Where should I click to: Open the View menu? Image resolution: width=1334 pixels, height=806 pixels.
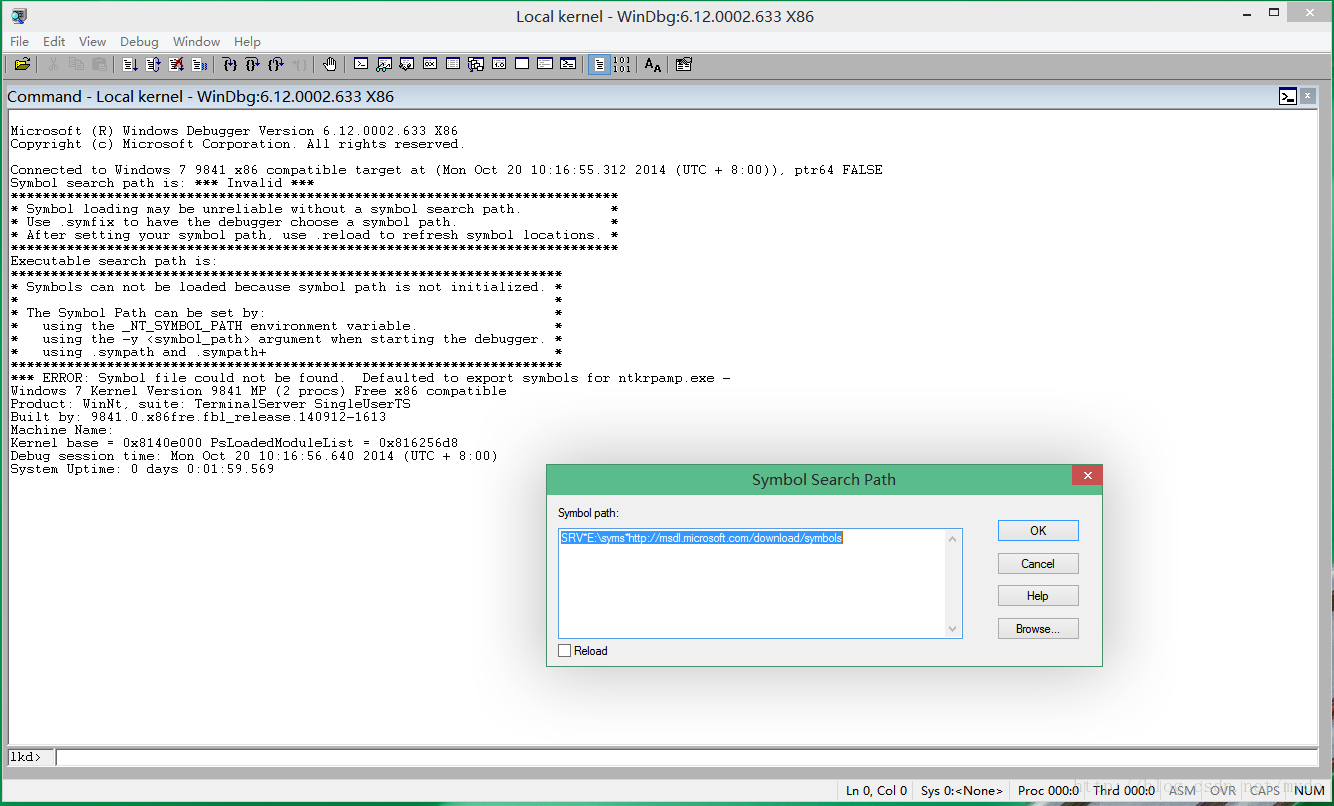click(x=92, y=41)
